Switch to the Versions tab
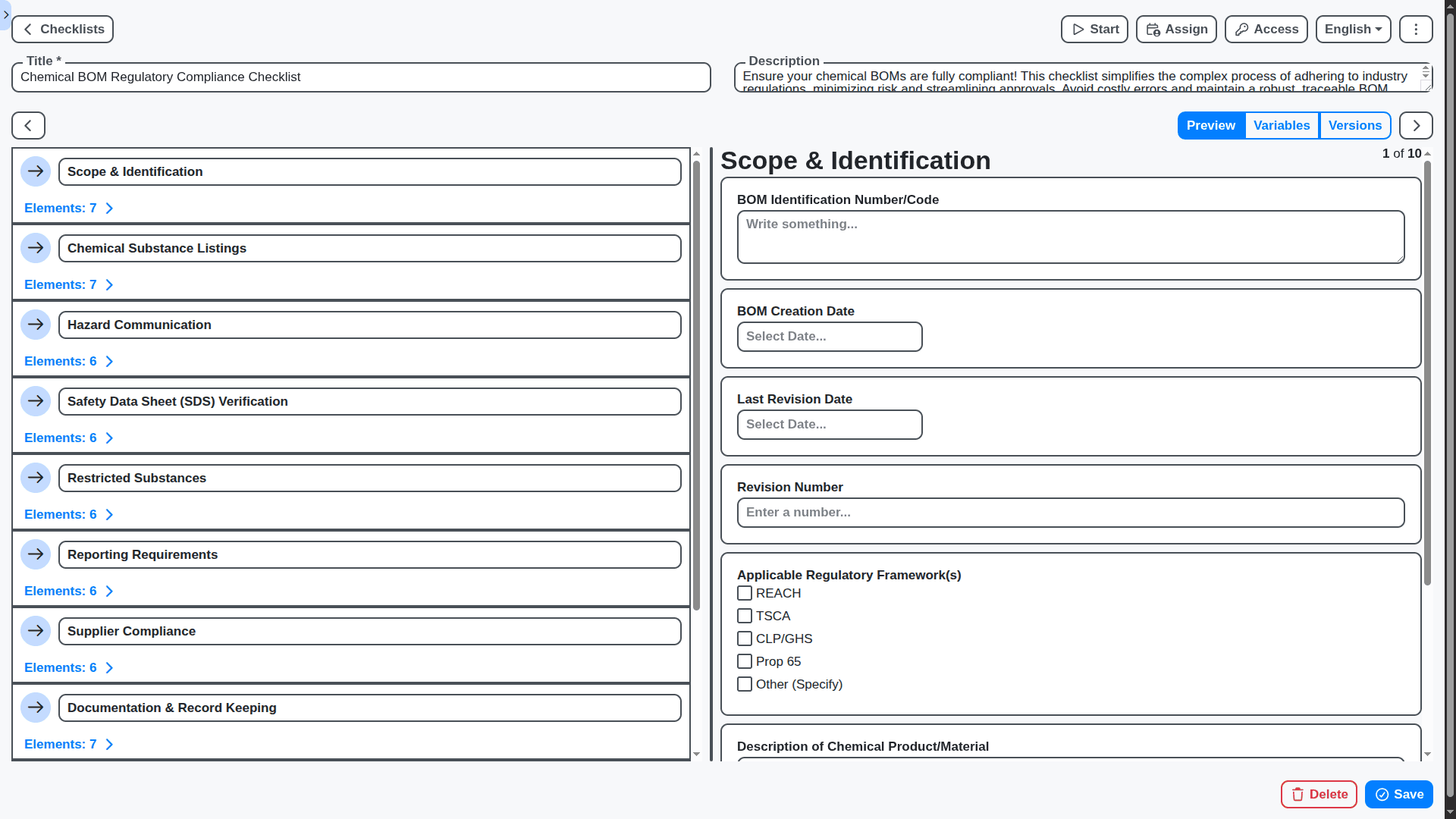1456x819 pixels. click(1355, 125)
